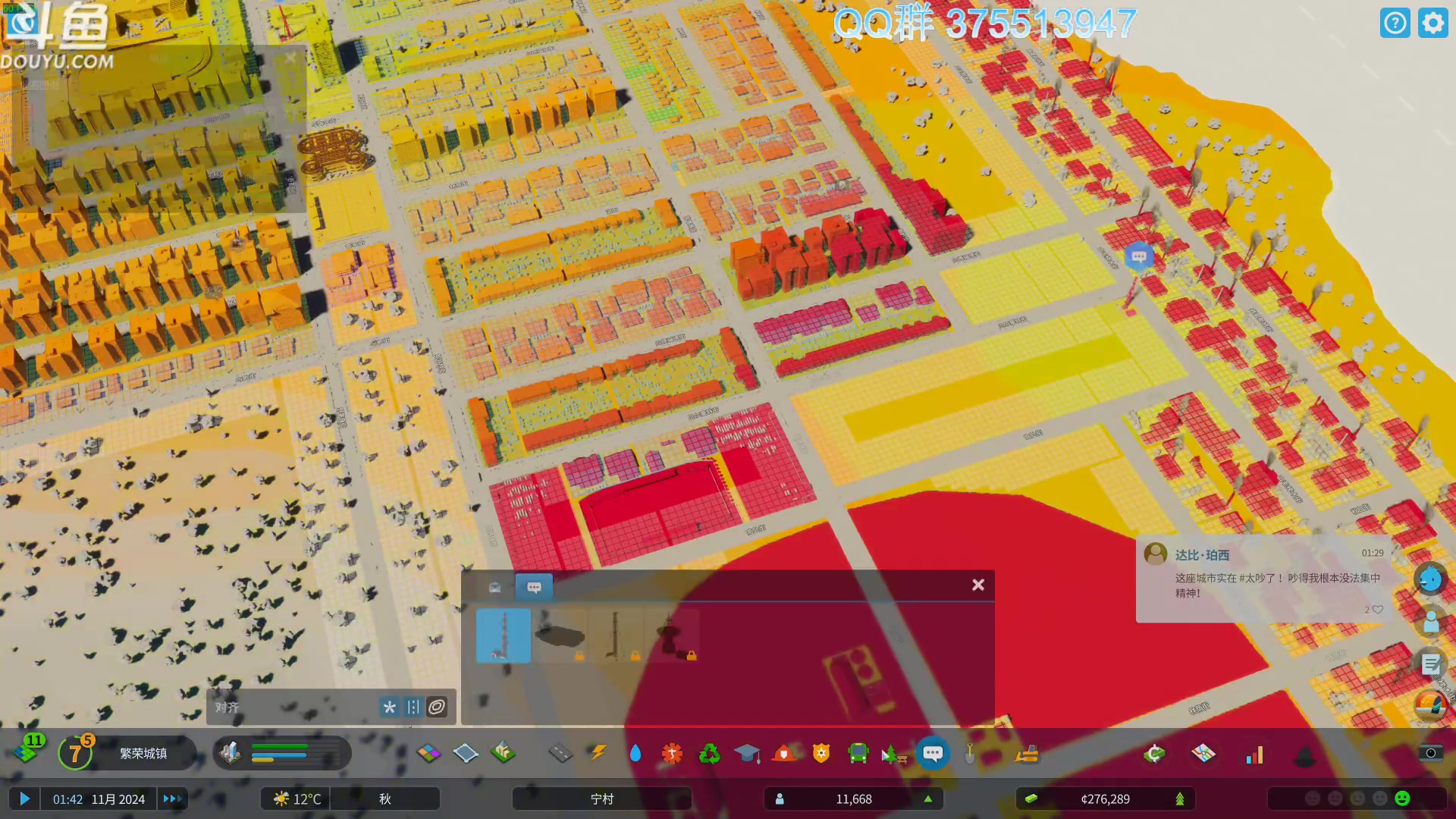Click the city name 宁村 button
This screenshot has width=1456, height=819.
coord(601,799)
